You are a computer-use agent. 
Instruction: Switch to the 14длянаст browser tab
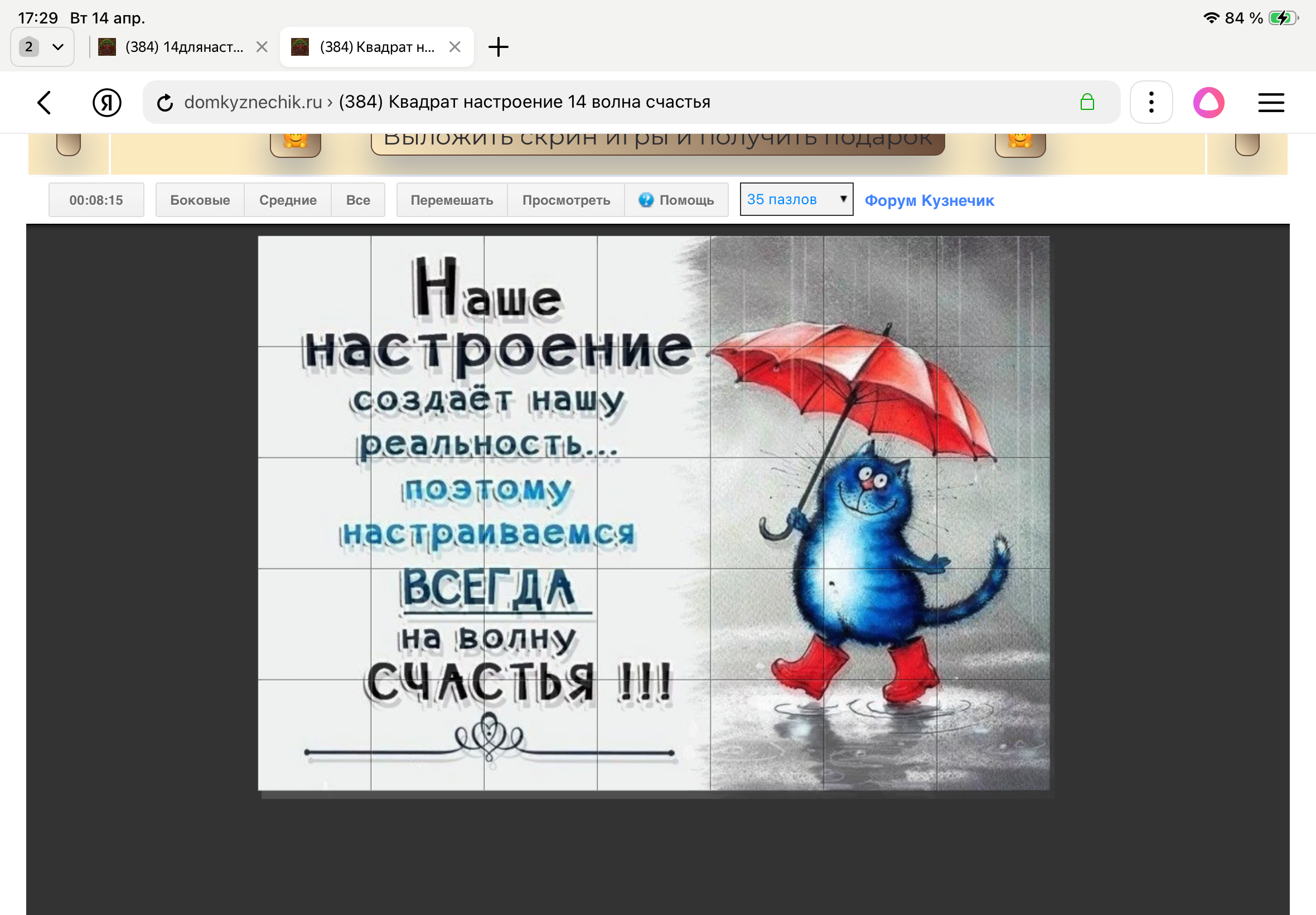(183, 47)
